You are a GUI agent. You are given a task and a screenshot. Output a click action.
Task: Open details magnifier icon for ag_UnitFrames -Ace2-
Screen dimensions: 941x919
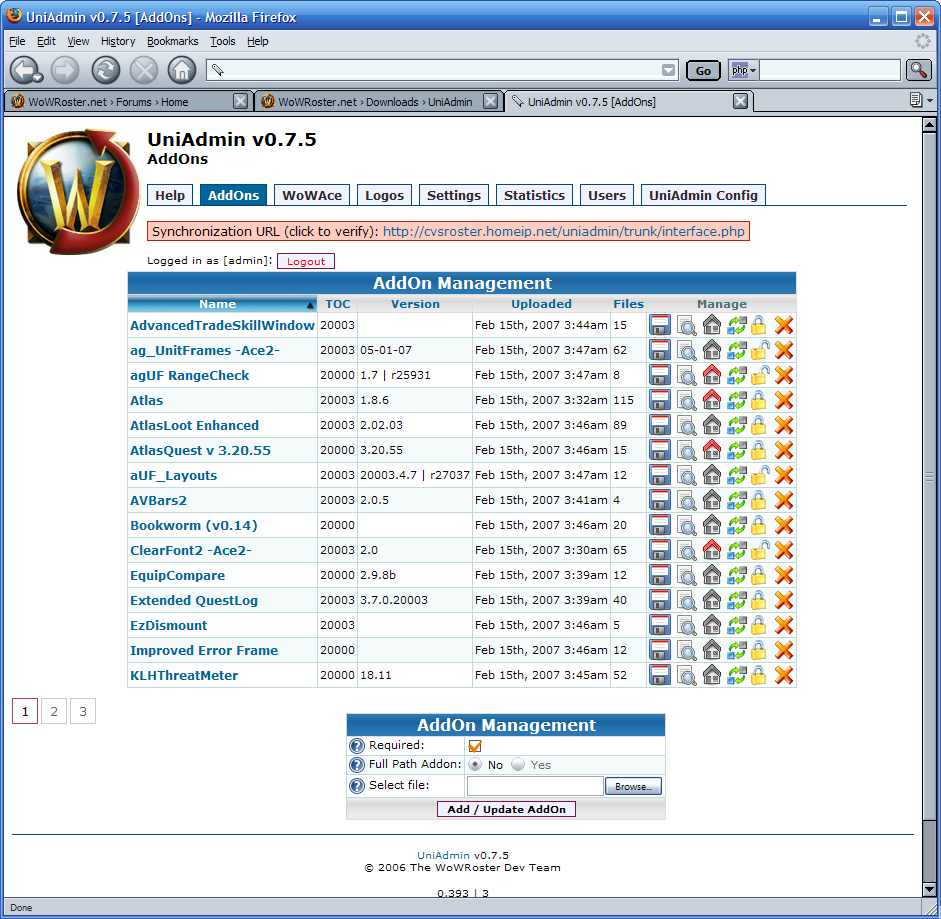686,351
